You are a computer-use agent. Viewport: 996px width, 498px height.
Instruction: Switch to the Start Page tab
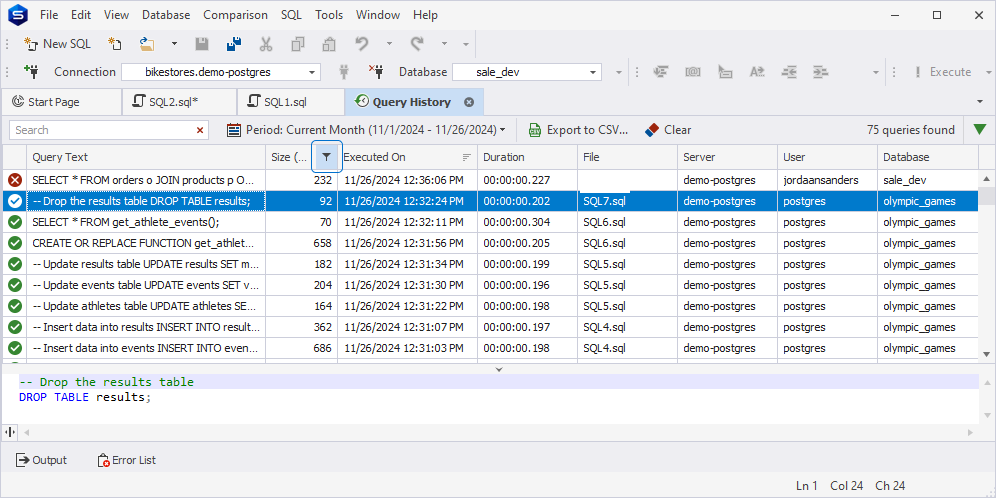[x=61, y=102]
